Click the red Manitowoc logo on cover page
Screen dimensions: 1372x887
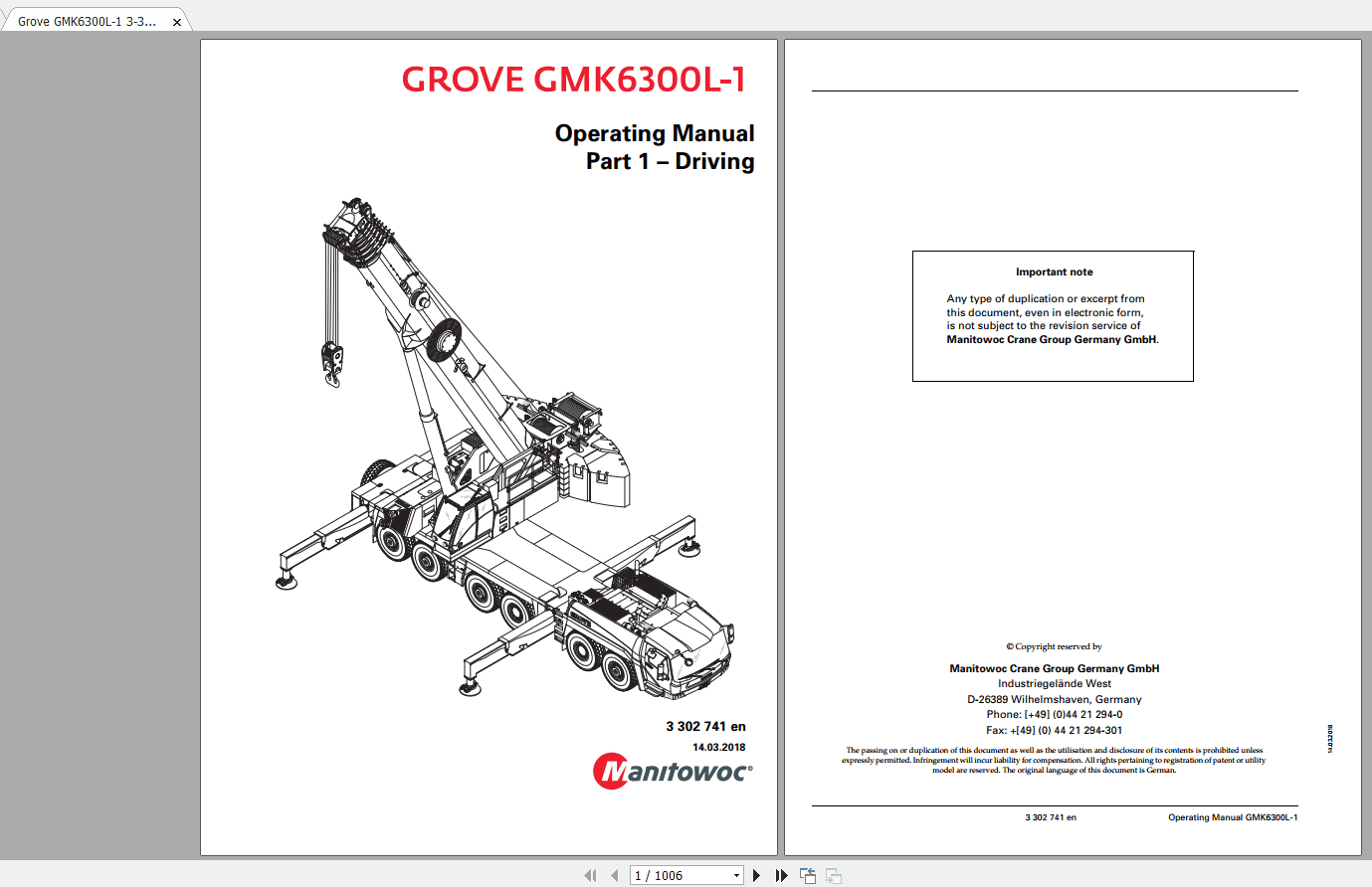click(x=672, y=772)
